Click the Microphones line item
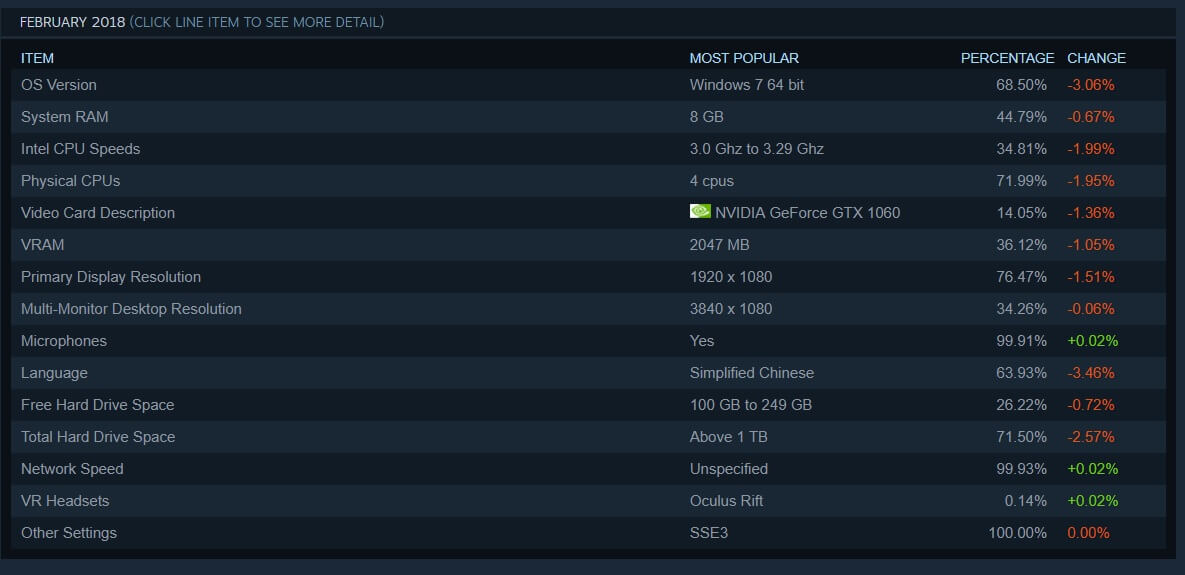 pyautogui.click(x=64, y=341)
